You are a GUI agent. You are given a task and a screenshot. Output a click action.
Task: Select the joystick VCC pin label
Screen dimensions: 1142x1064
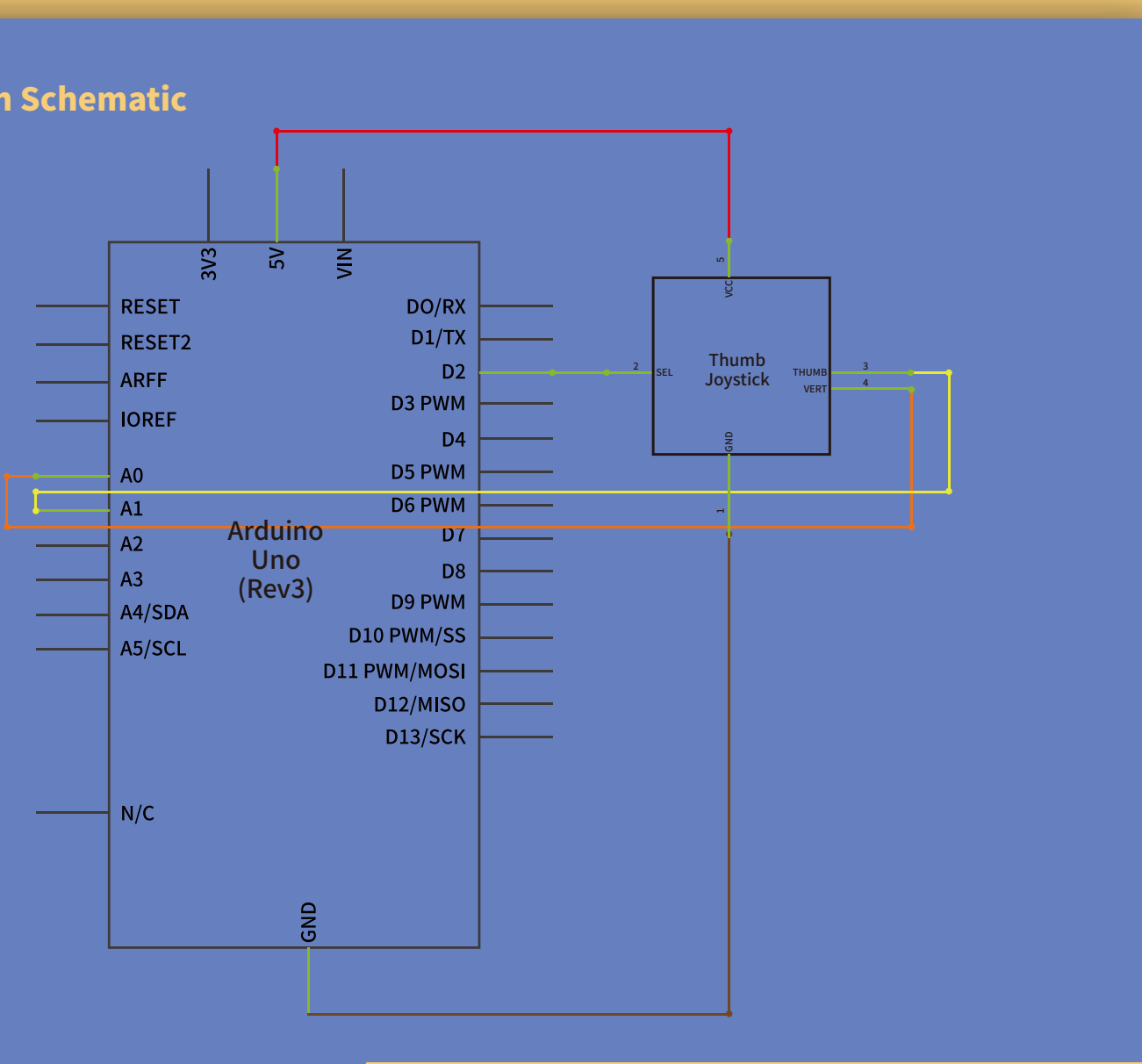point(729,289)
